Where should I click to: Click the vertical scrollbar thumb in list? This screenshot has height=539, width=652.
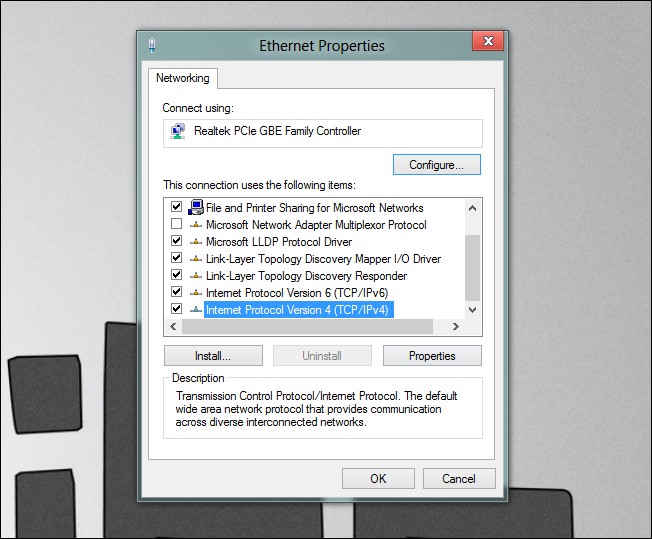point(472,268)
